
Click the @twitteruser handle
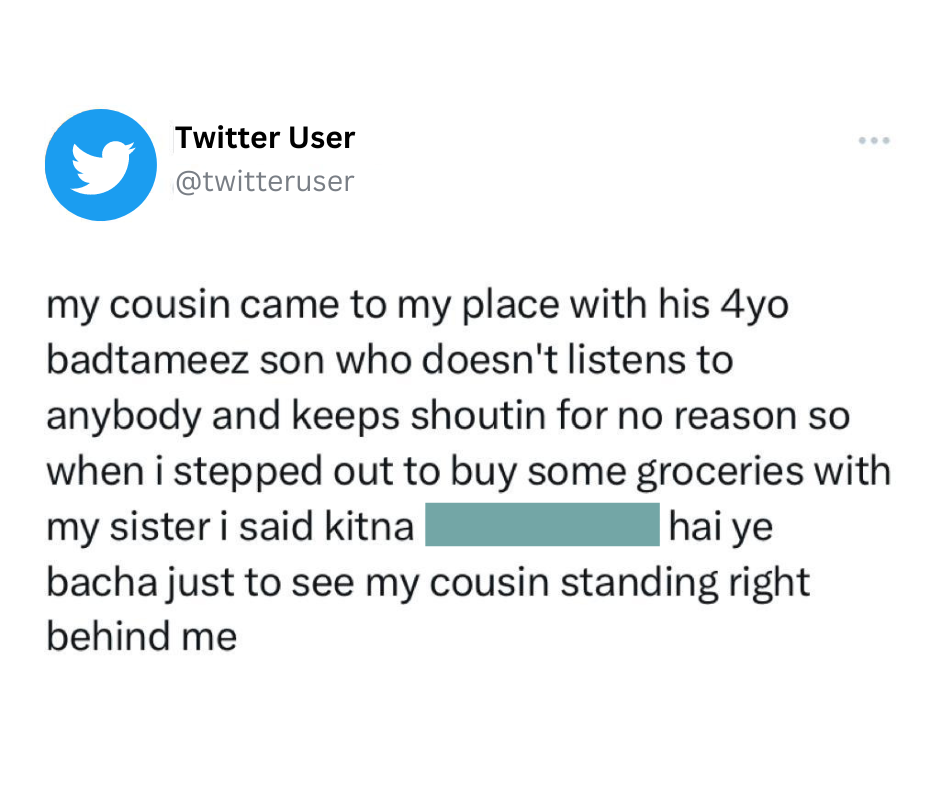pos(265,182)
